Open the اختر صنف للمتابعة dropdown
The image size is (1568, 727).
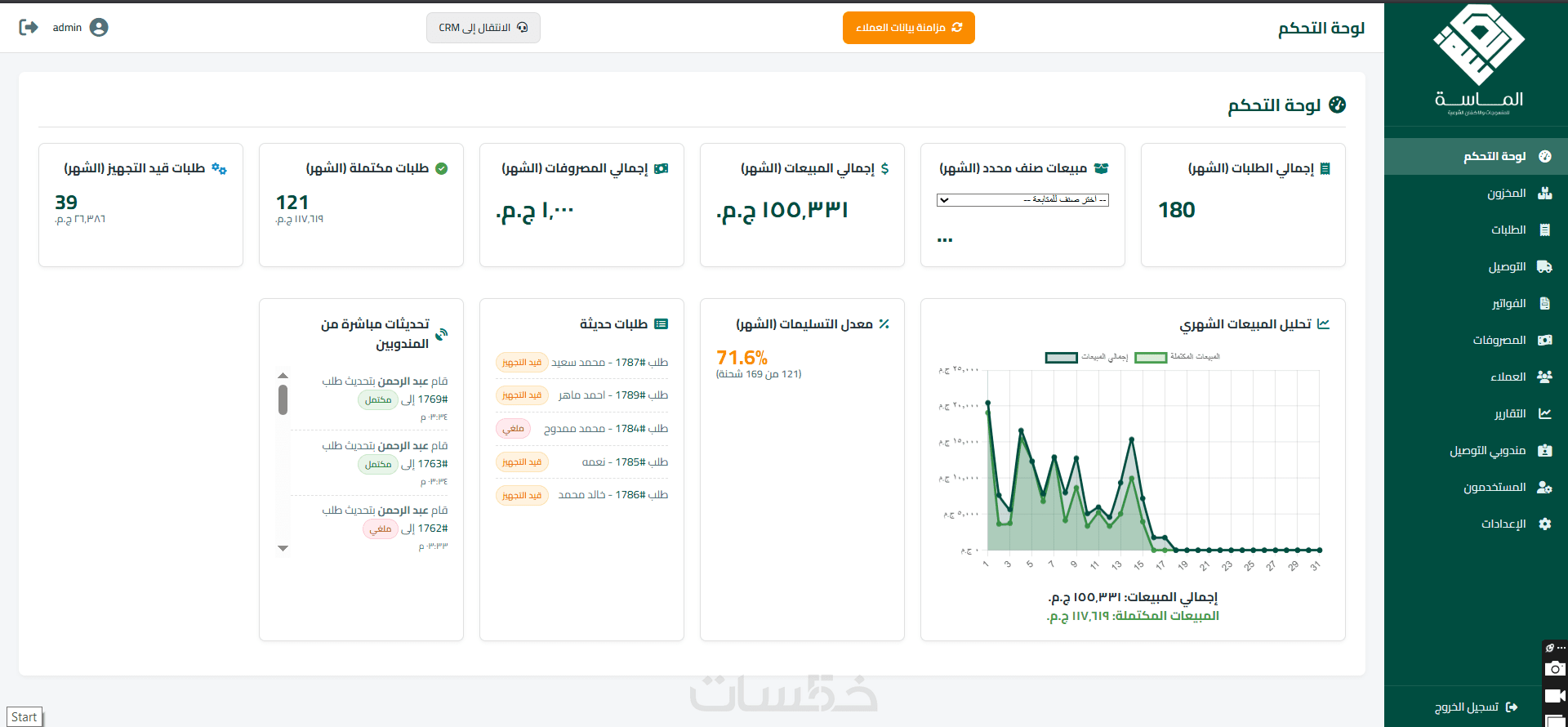(1022, 199)
